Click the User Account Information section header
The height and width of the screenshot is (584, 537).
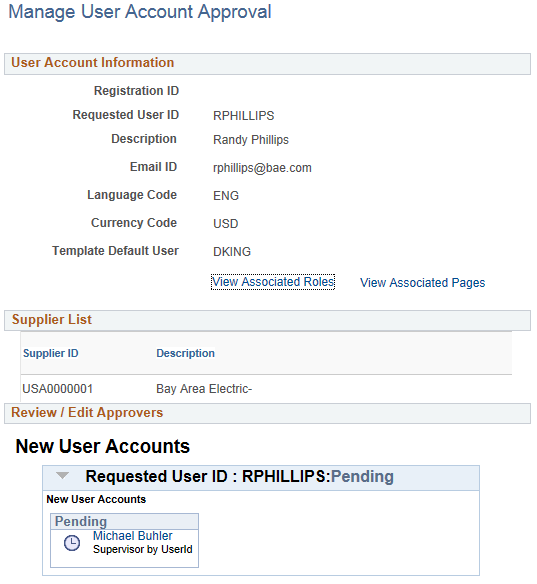coord(267,64)
